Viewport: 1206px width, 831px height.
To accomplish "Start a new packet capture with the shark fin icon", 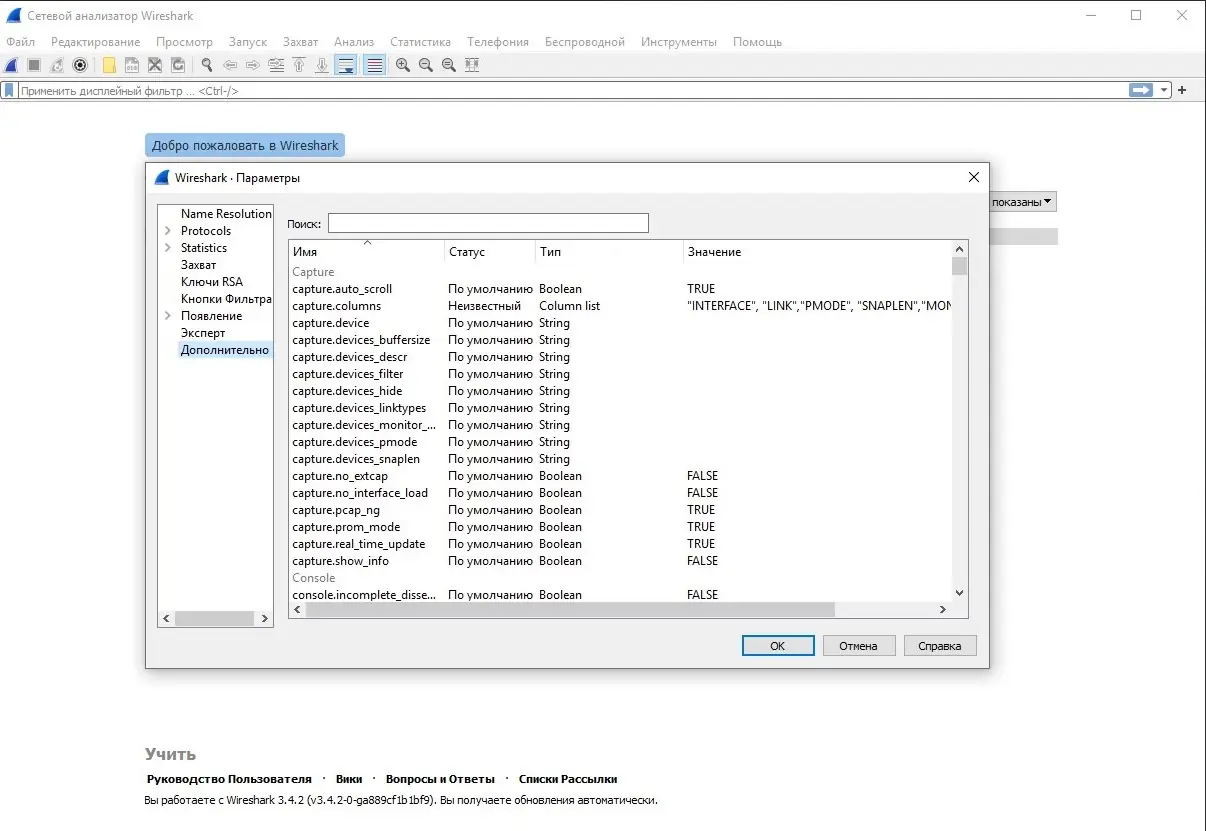I will [x=10, y=65].
